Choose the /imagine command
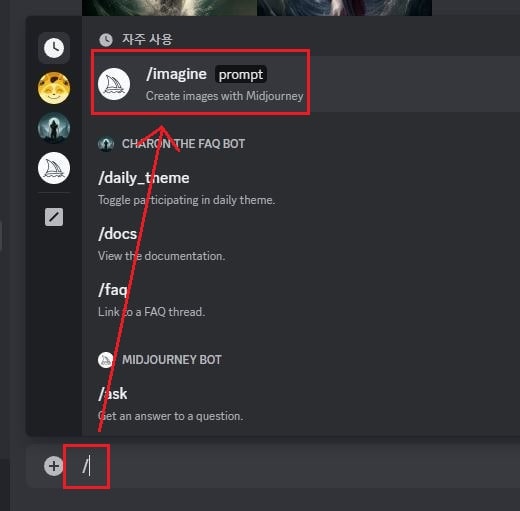Screen dimensions: 520x511 (300, 84)
